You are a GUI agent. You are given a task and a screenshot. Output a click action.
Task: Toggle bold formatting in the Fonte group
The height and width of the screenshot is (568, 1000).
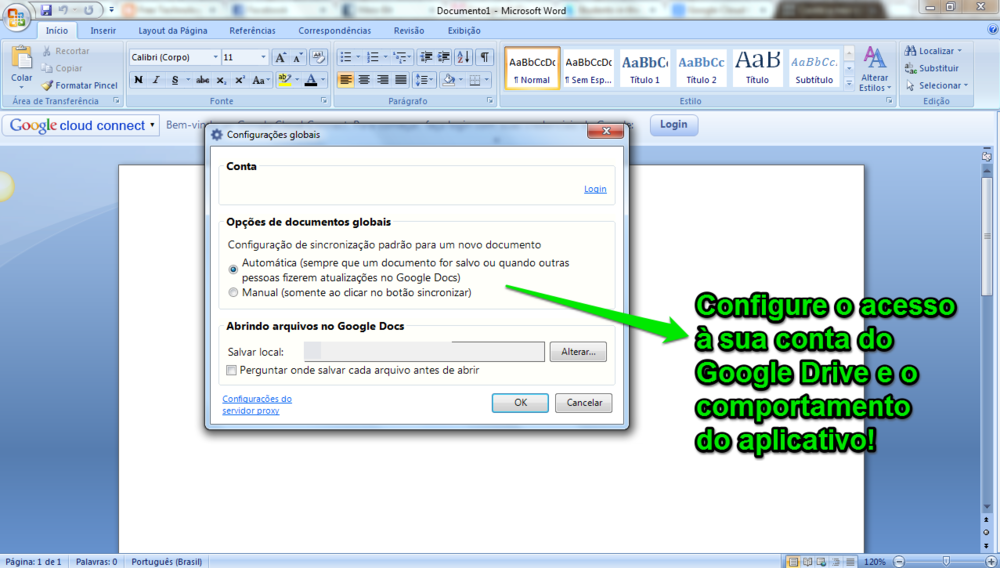139,80
